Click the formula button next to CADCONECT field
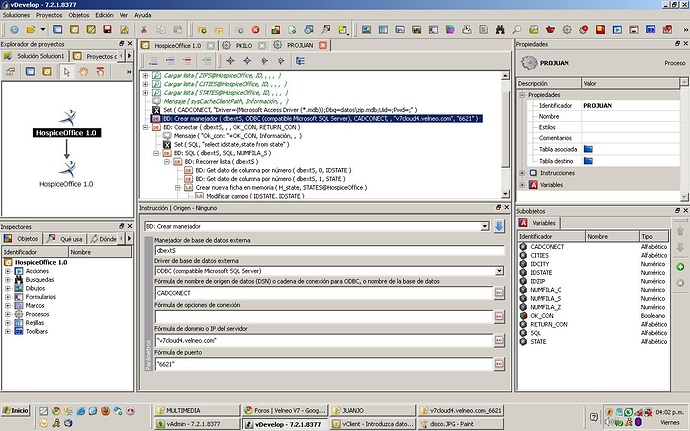The height and width of the screenshot is (431, 690). click(x=499, y=293)
